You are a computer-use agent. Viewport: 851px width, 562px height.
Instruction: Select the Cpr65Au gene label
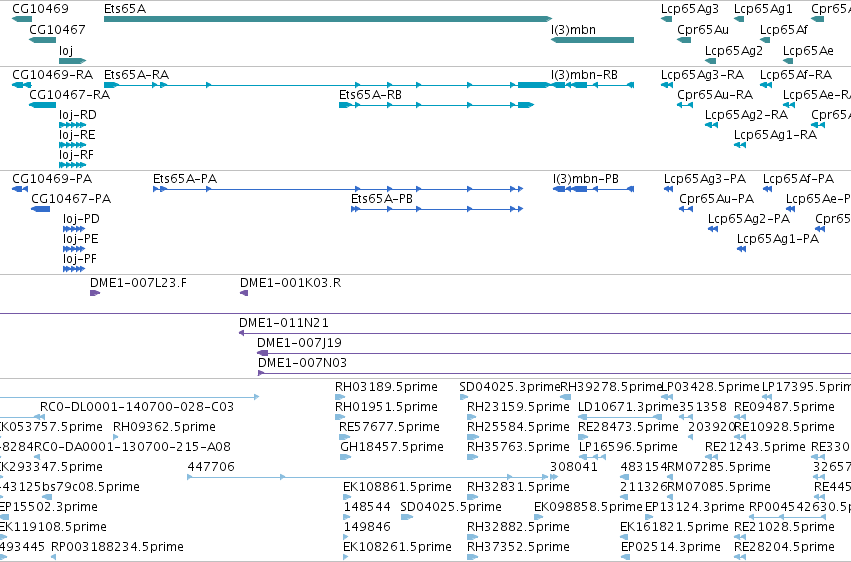coord(702,29)
